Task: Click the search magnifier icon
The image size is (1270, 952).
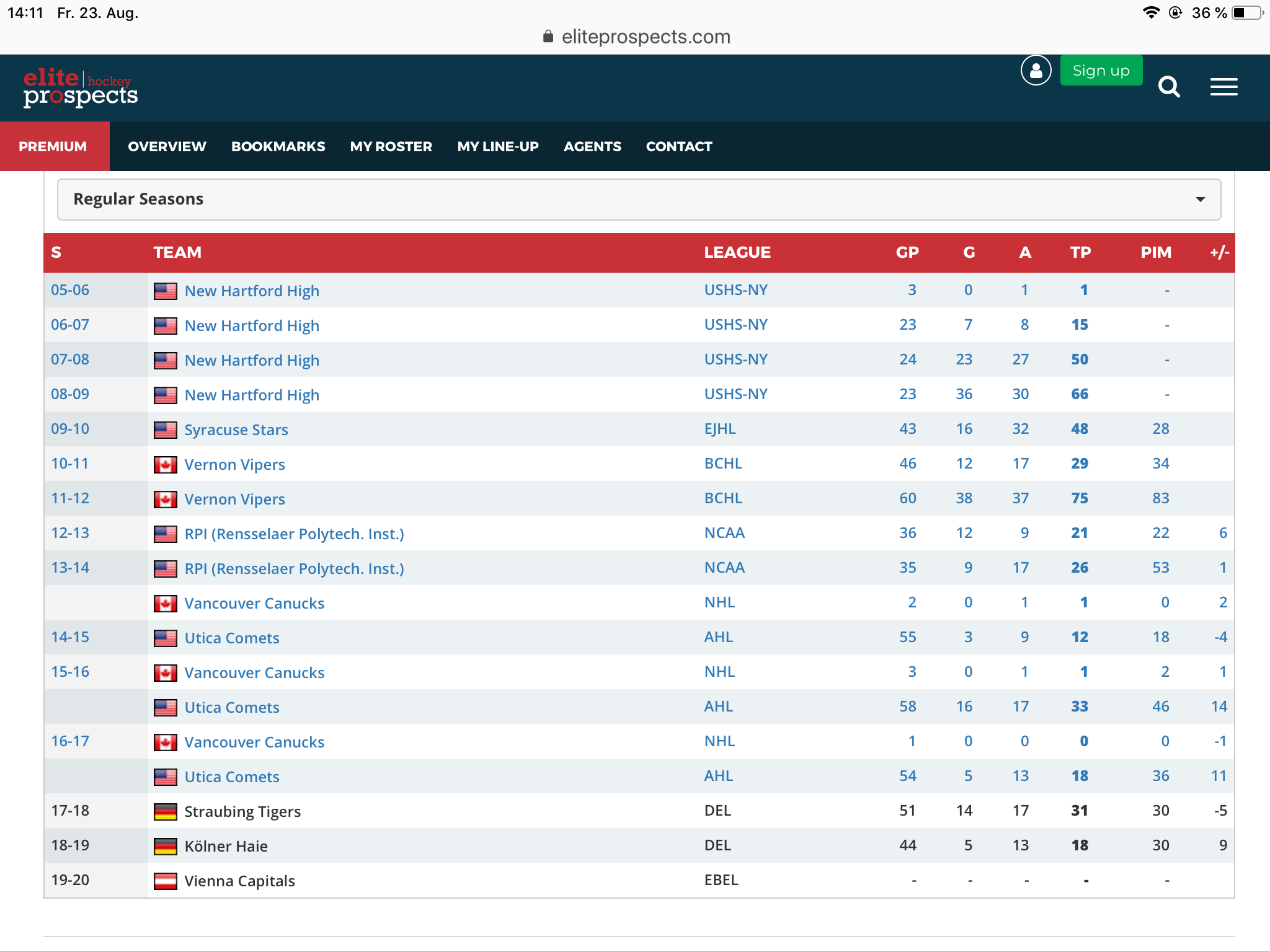Action: pos(1169,87)
